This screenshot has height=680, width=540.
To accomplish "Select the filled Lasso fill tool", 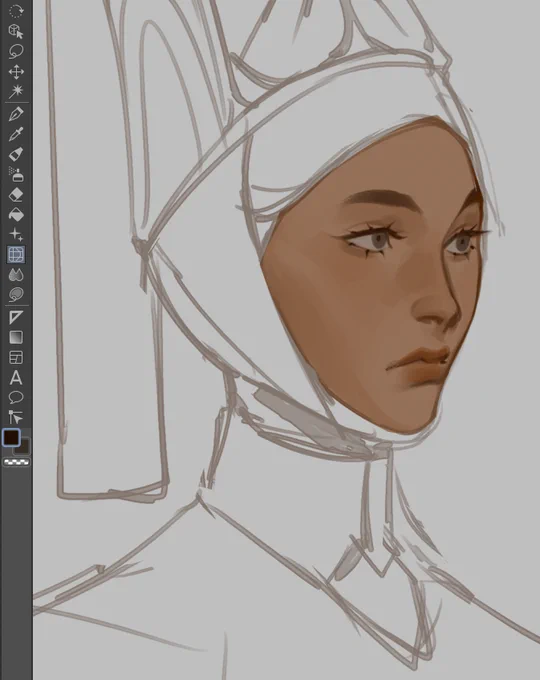I will click(16, 295).
